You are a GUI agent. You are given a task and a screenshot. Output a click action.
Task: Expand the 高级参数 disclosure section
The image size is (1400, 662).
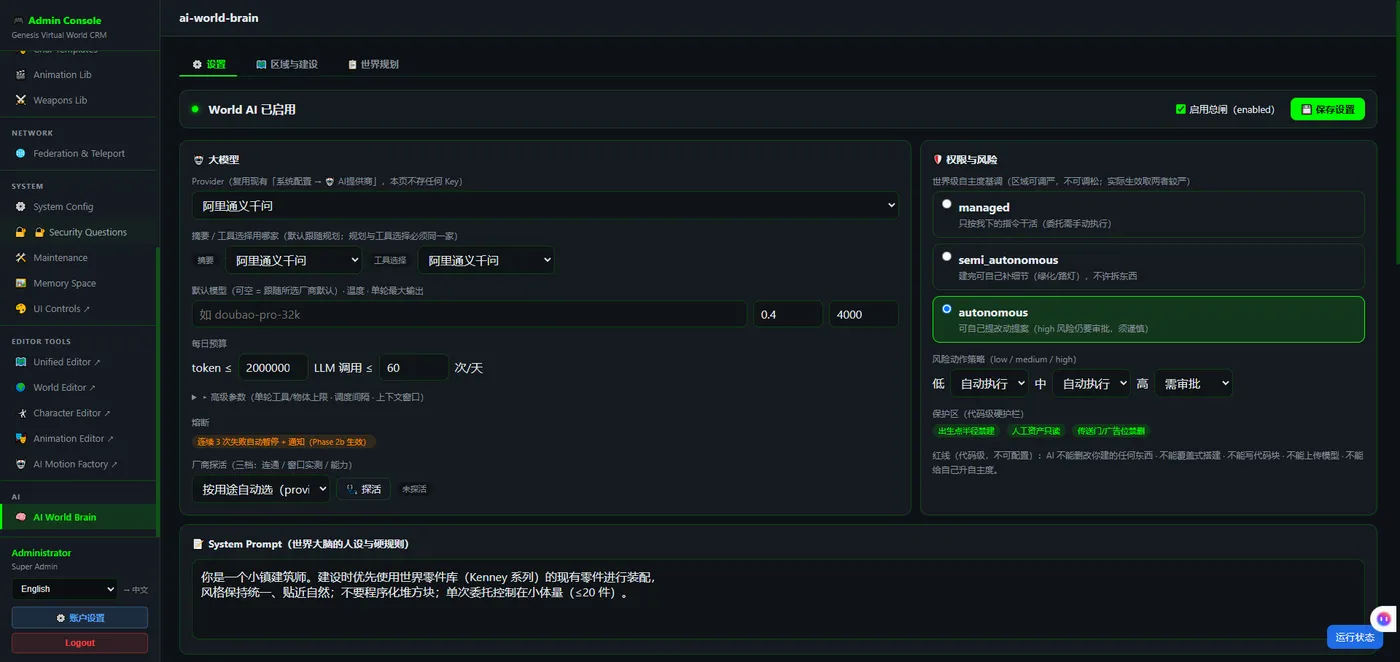pyautogui.click(x=308, y=397)
